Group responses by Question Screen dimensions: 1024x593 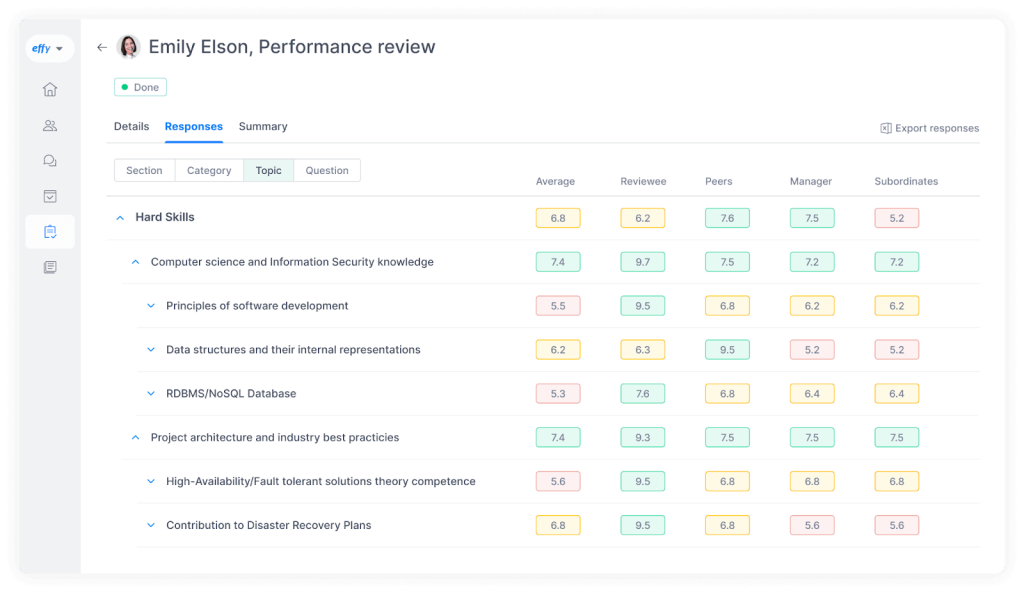327,171
